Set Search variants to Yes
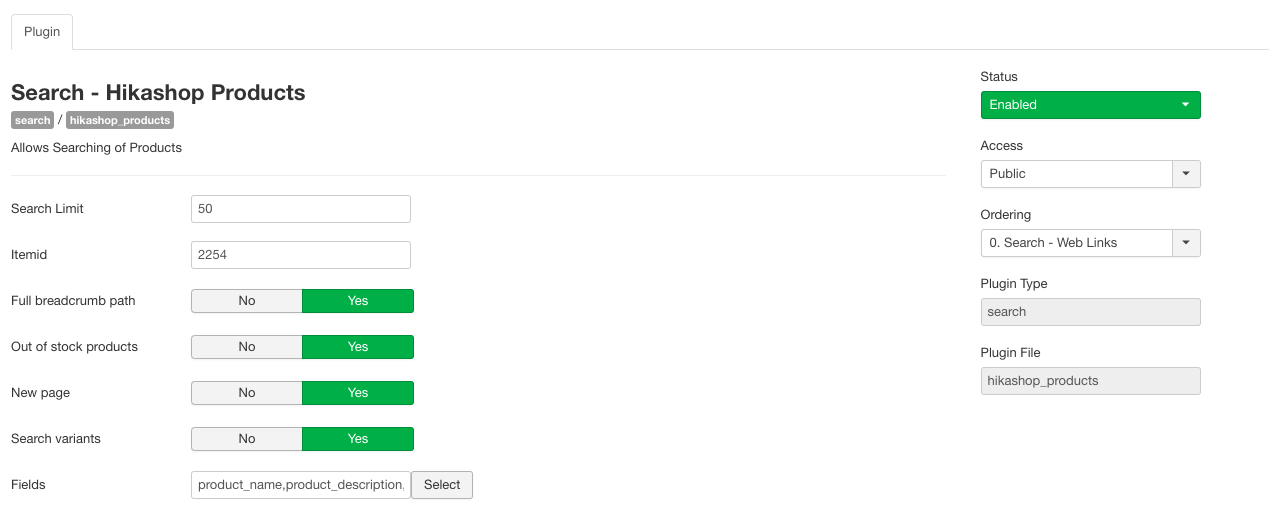The width and height of the screenshot is (1270, 530). (x=358, y=439)
